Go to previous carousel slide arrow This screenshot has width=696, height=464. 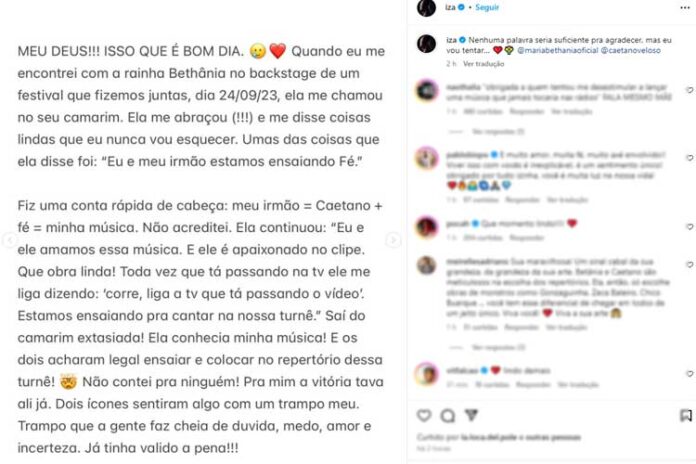pyautogui.click(x=9, y=240)
